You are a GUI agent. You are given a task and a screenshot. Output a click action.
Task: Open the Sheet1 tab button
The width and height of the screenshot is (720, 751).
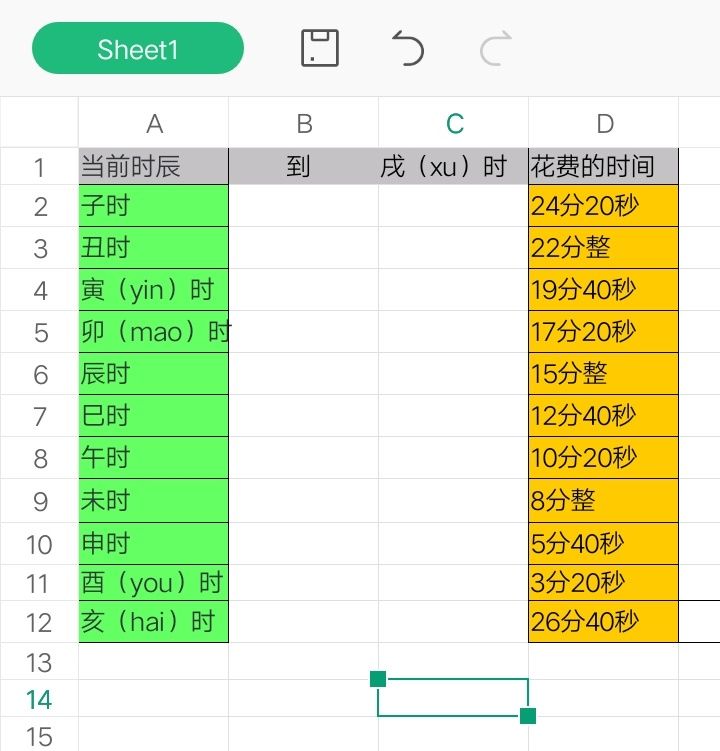[138, 48]
